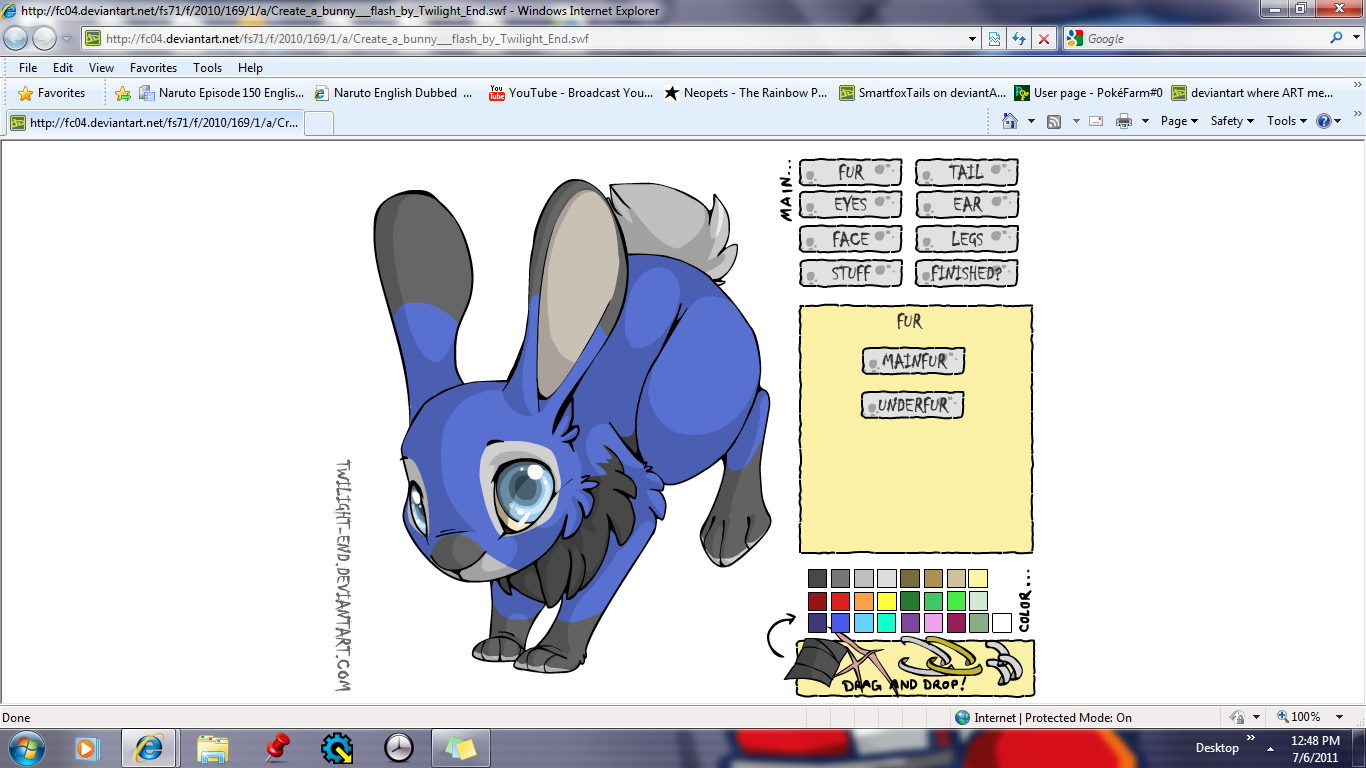Expand the address bar history dropdown
Image resolution: width=1366 pixels, height=768 pixels.
click(973, 38)
